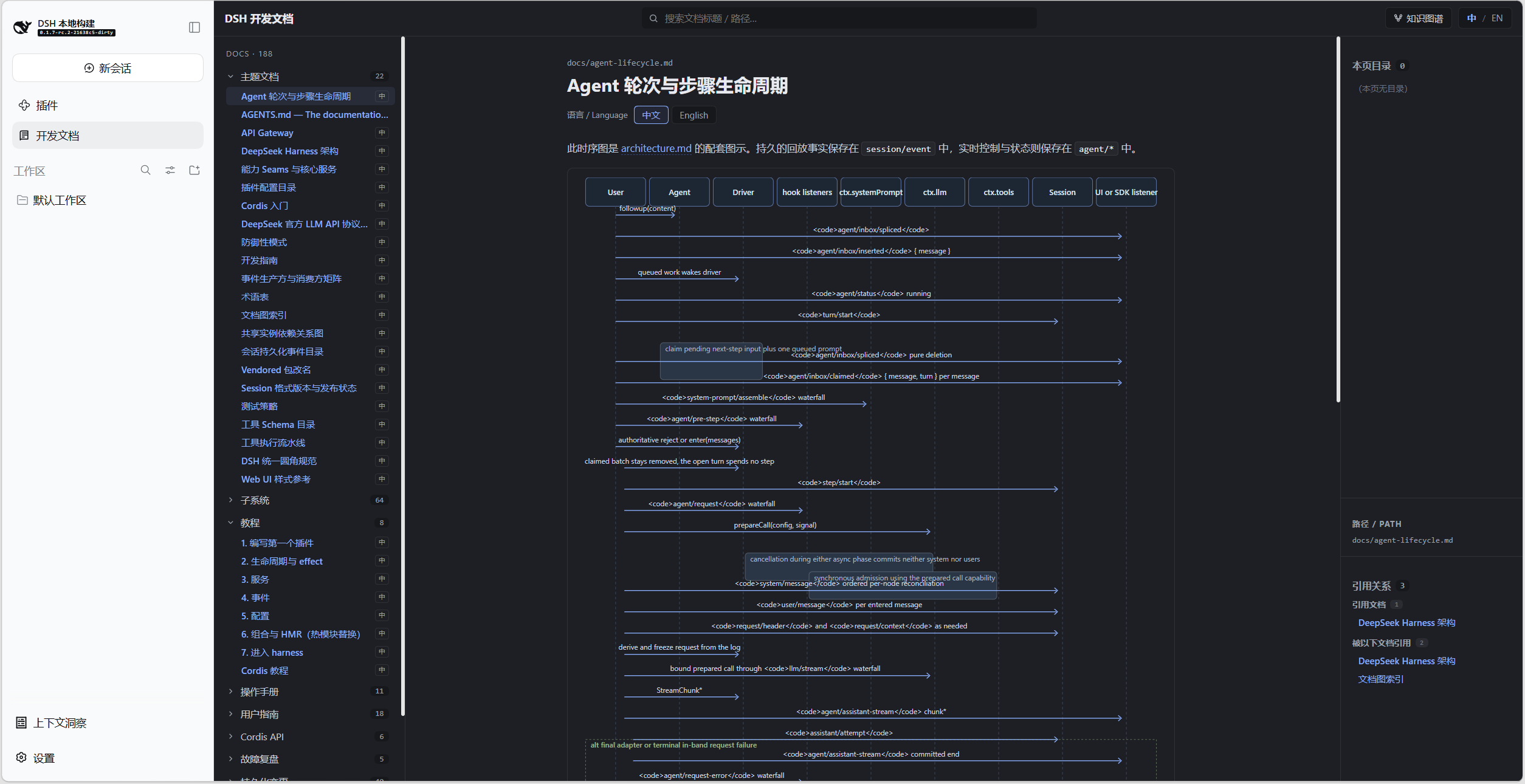Open DeepSeek Harness 架构 under 引用文档
Image resolution: width=1525 pixels, height=784 pixels.
coord(1406,623)
